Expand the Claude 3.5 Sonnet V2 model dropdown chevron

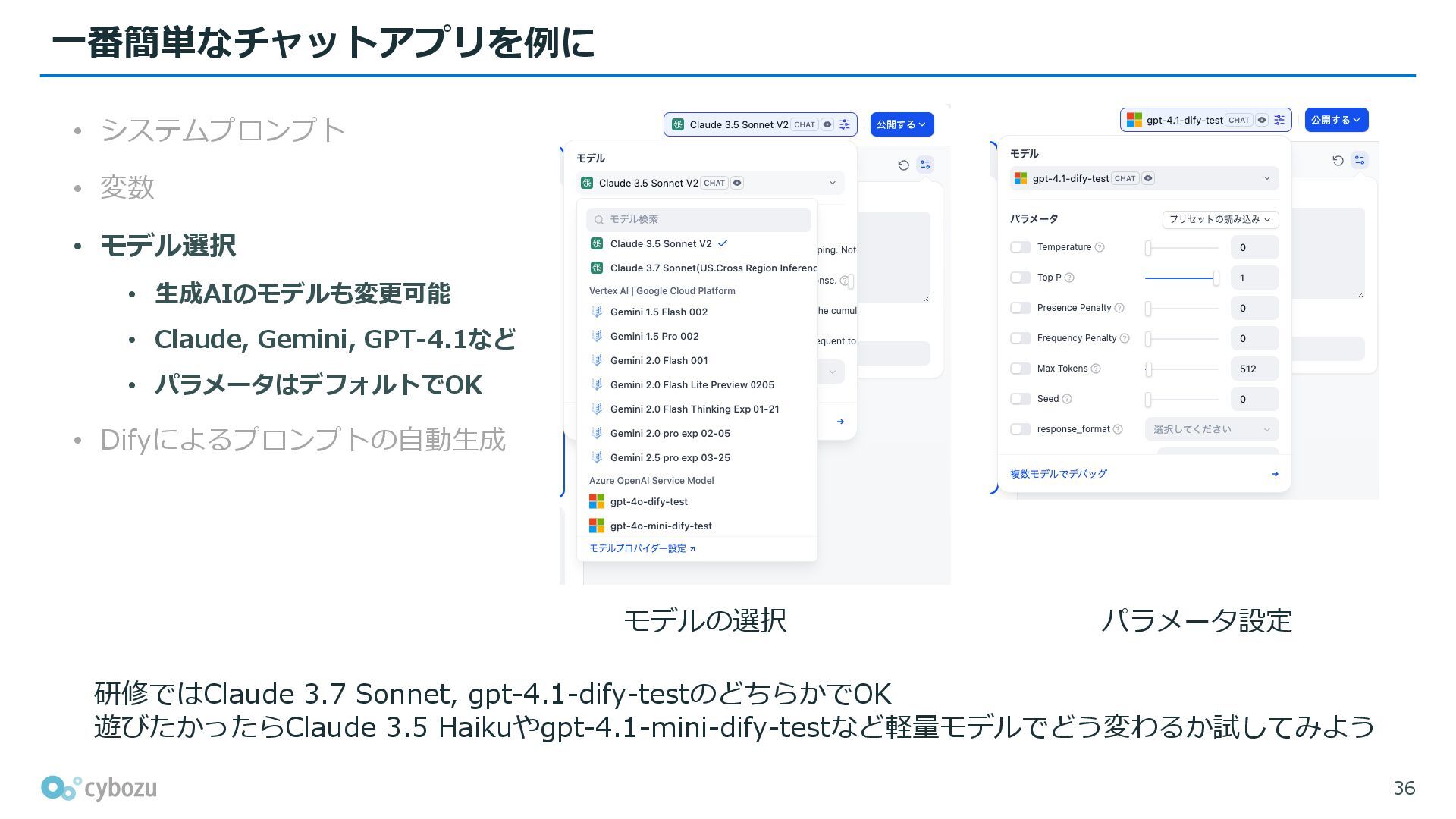[x=832, y=183]
